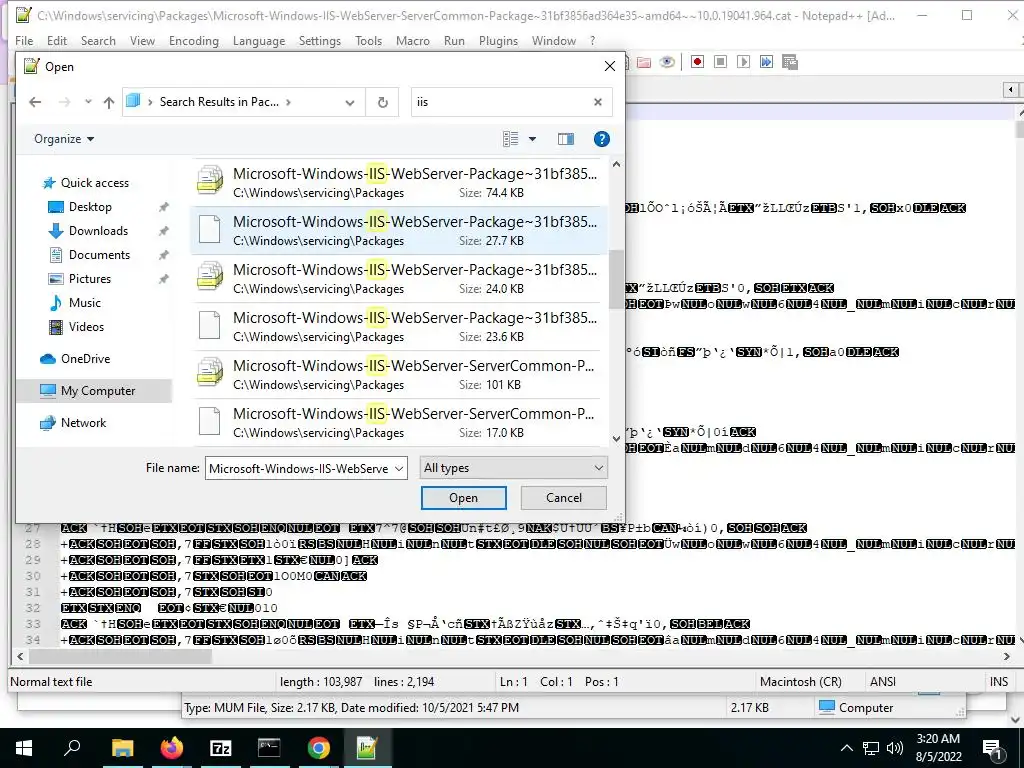
Task: Open the File name combo dropdown
Action: click(x=399, y=469)
